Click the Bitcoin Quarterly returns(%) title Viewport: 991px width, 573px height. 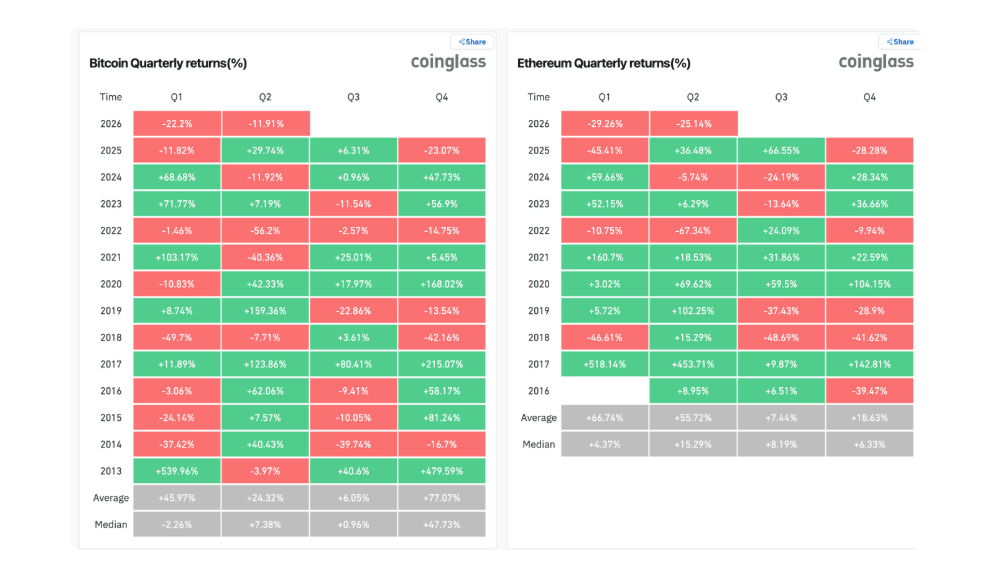[x=168, y=63]
